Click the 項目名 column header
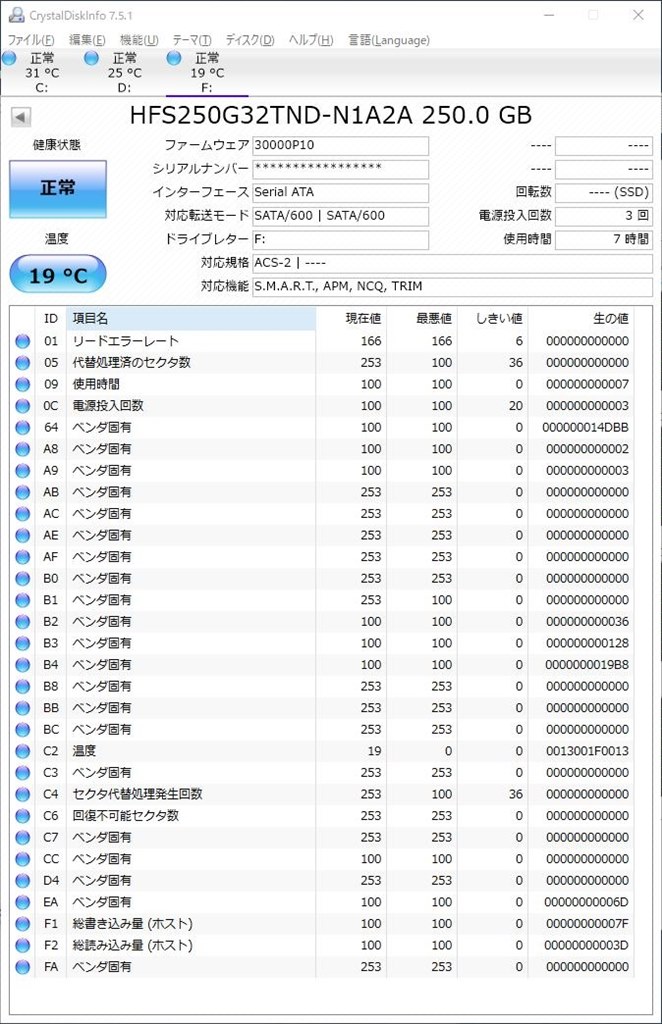The height and width of the screenshot is (1024, 662). click(x=191, y=319)
